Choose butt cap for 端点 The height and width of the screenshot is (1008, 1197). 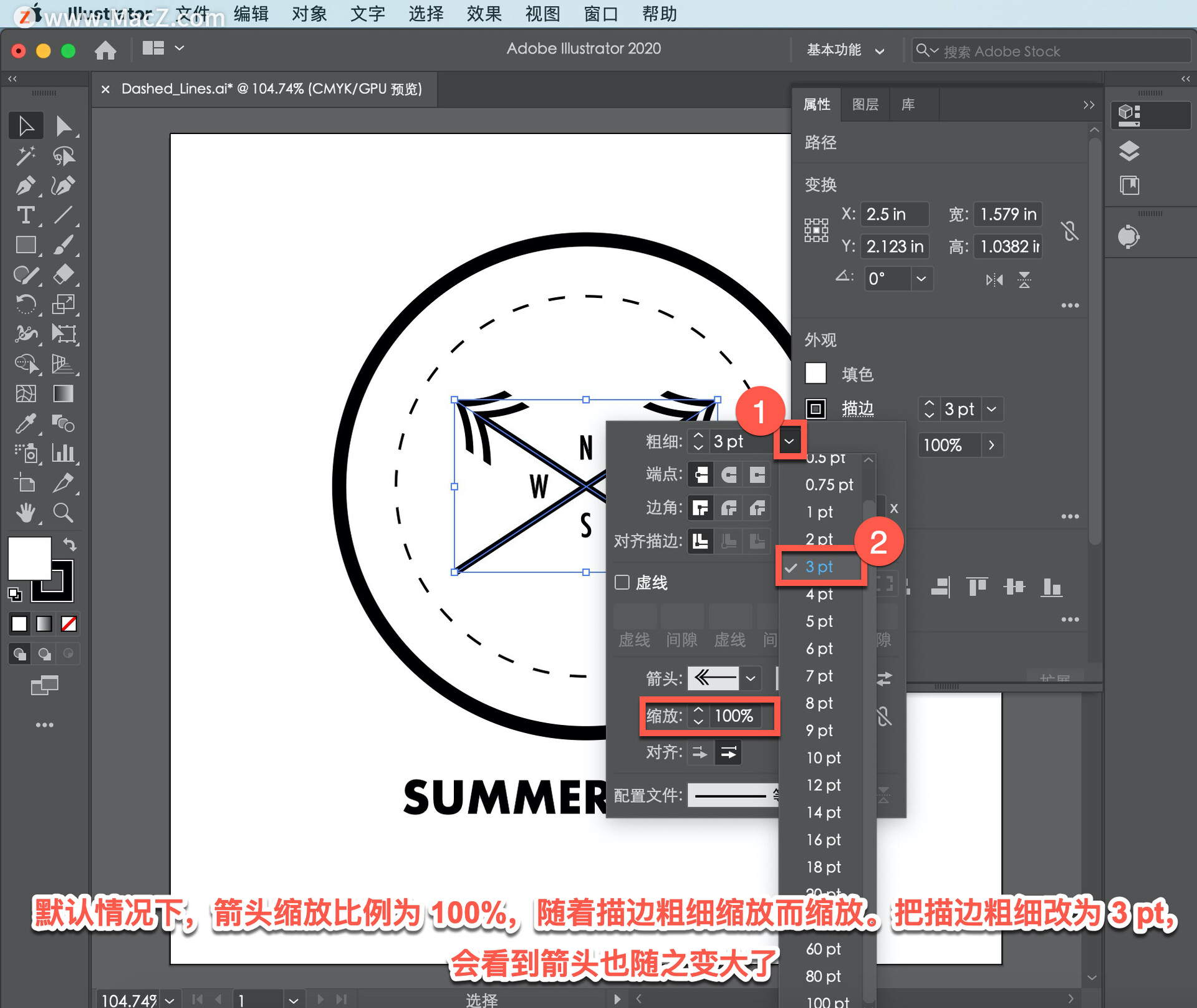click(701, 474)
